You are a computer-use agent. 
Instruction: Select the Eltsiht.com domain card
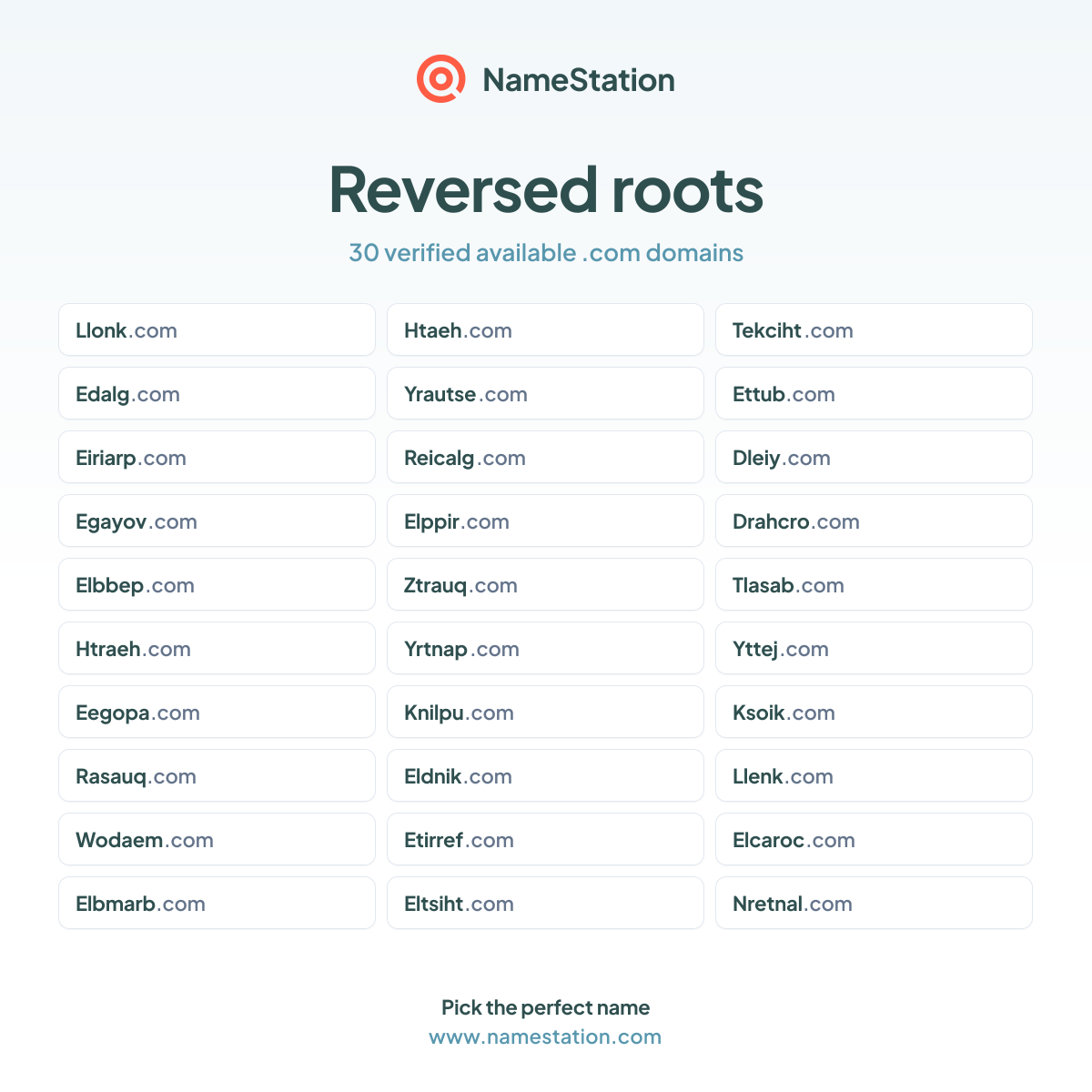545,903
